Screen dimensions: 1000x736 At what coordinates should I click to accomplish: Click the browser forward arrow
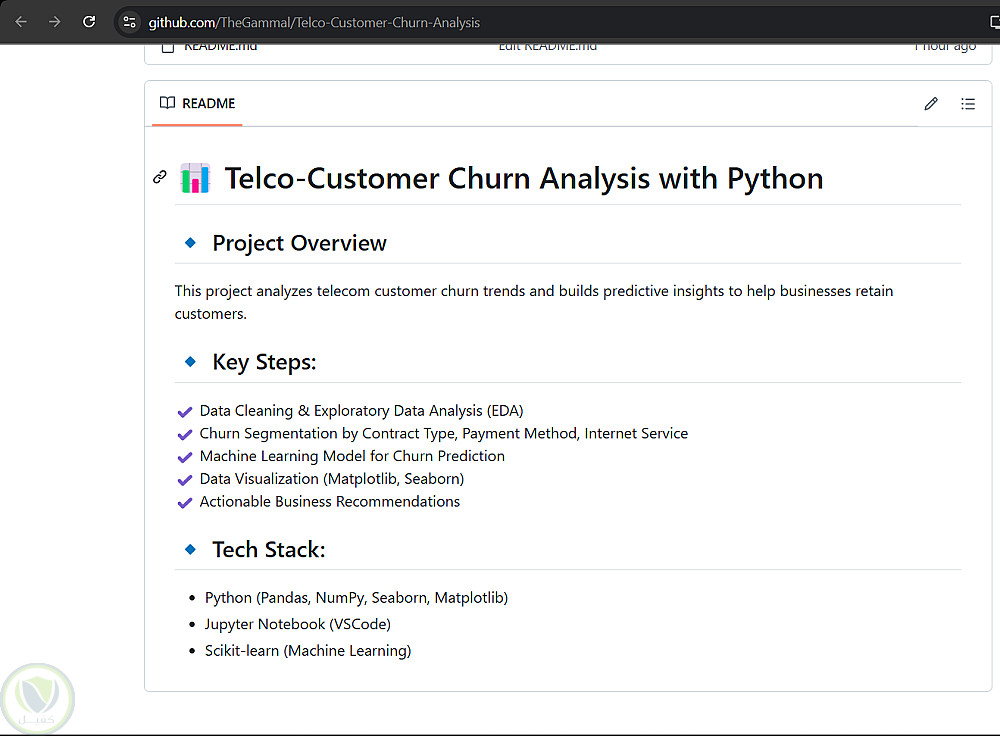point(54,22)
